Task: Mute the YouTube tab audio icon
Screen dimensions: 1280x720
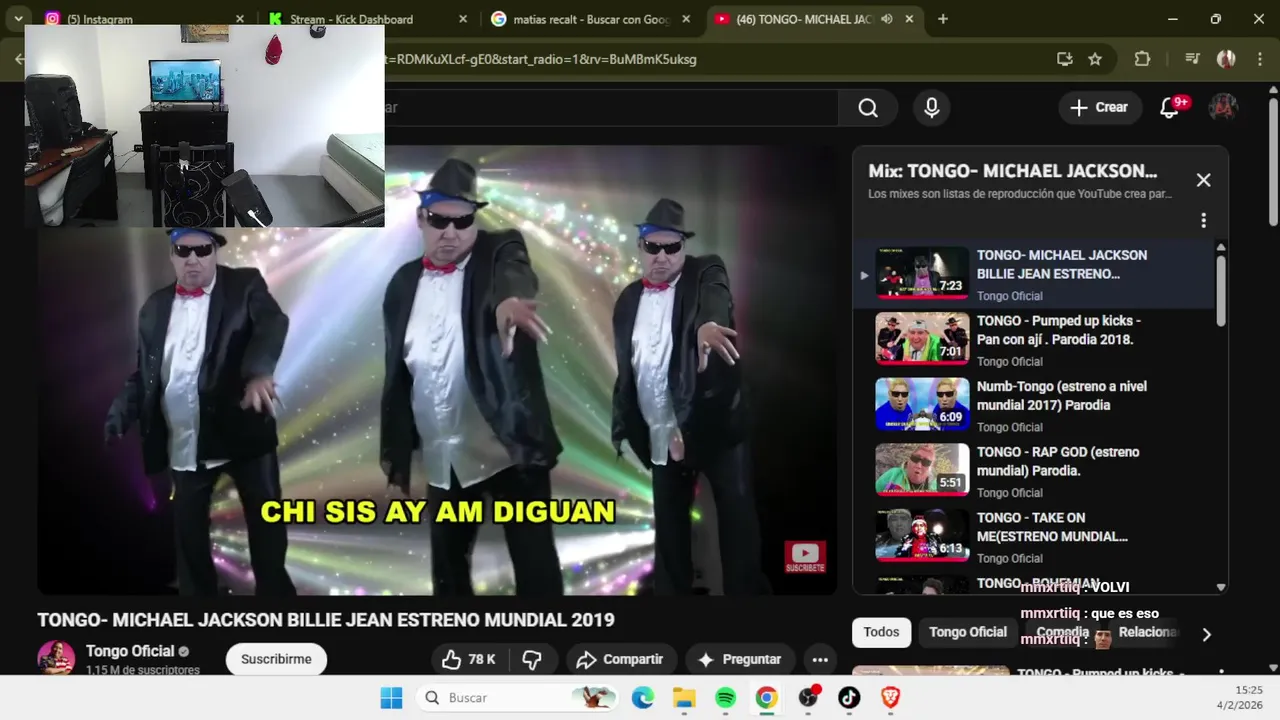Action: (886, 19)
